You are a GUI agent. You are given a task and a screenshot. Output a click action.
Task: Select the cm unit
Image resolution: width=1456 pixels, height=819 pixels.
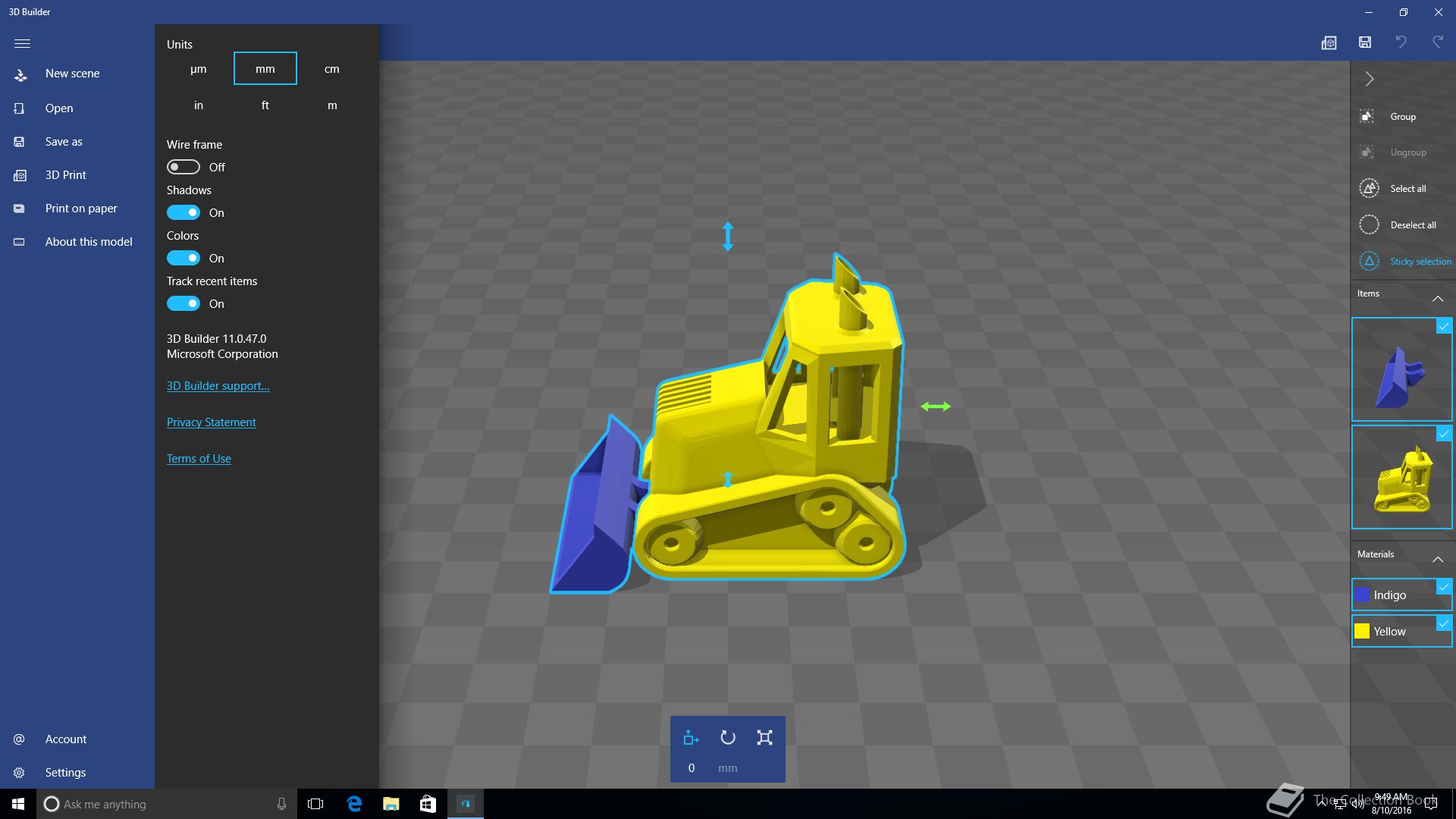click(x=332, y=68)
